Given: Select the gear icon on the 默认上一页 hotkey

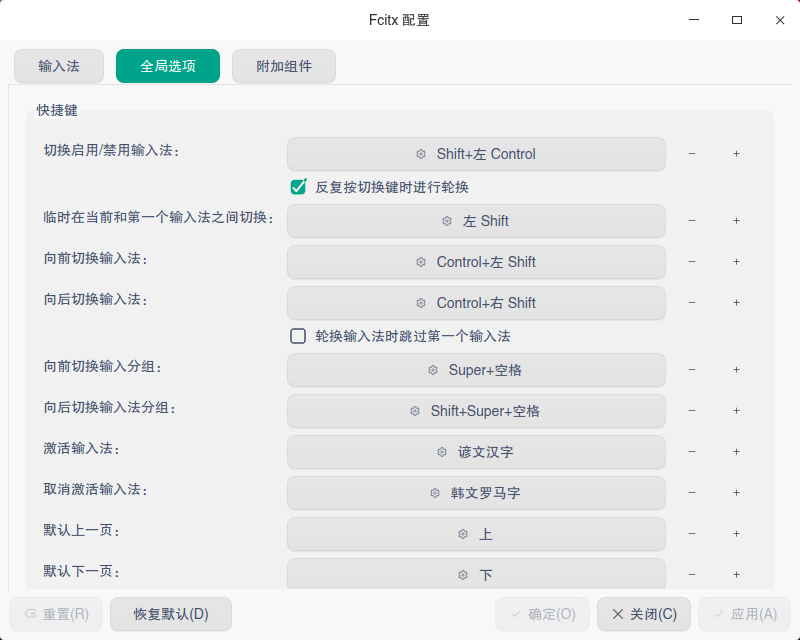Looking at the screenshot, I should coord(462,534).
